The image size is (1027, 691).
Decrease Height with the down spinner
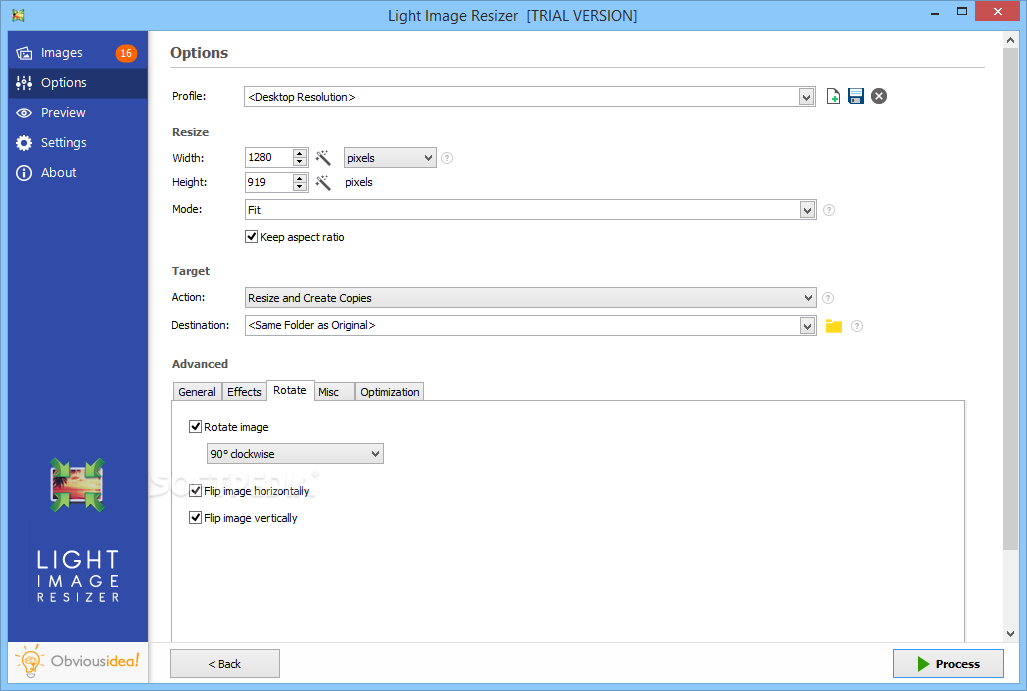pyautogui.click(x=300, y=187)
